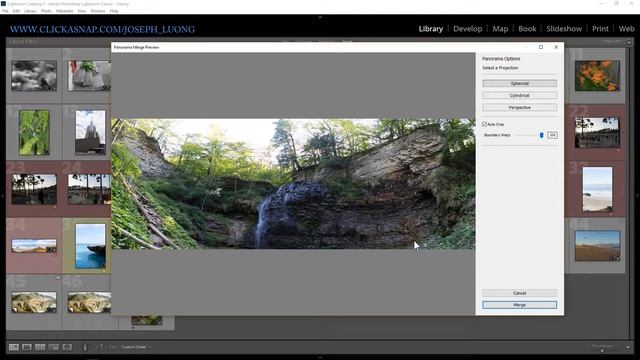This screenshot has height=360, width=640.
Task: Open the Library menu
Action: tap(30, 11)
